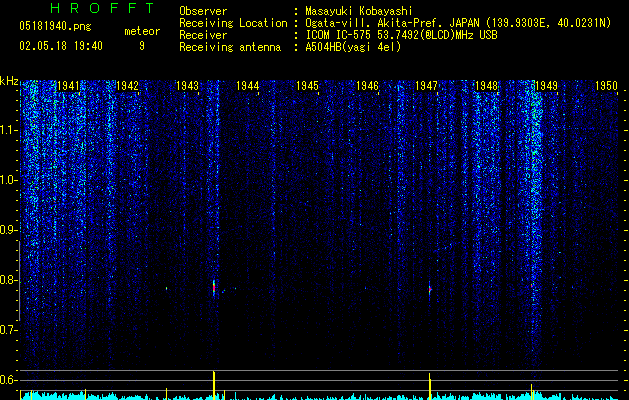
Task: Select the file name 05181940.png
Action: coord(55,27)
